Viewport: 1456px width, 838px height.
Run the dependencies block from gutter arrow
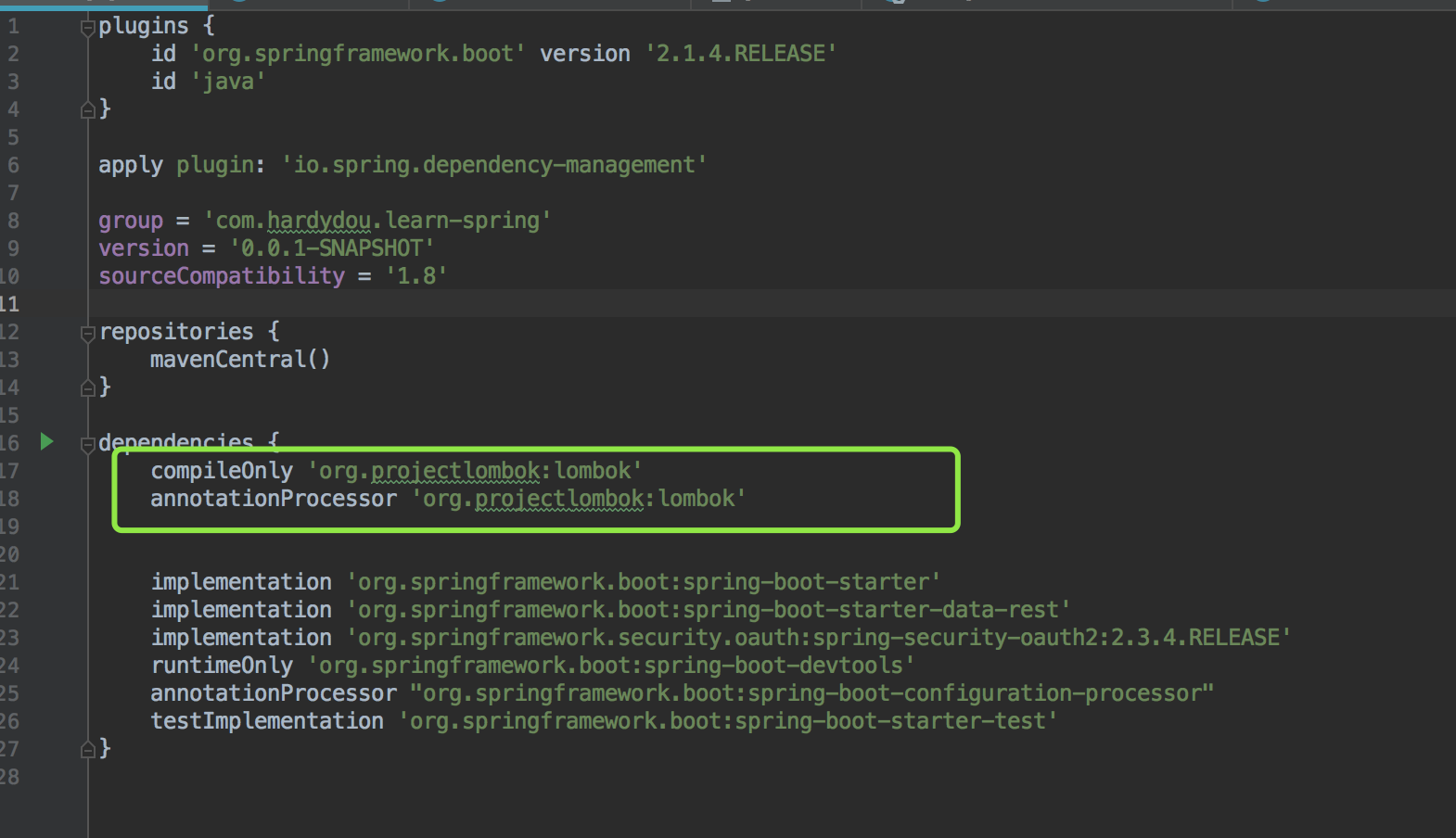tap(46, 442)
